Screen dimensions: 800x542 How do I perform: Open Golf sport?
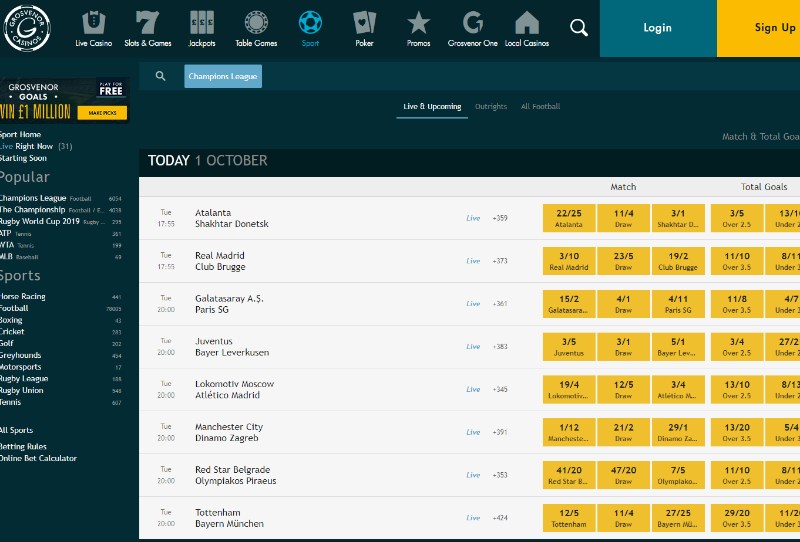61,343
